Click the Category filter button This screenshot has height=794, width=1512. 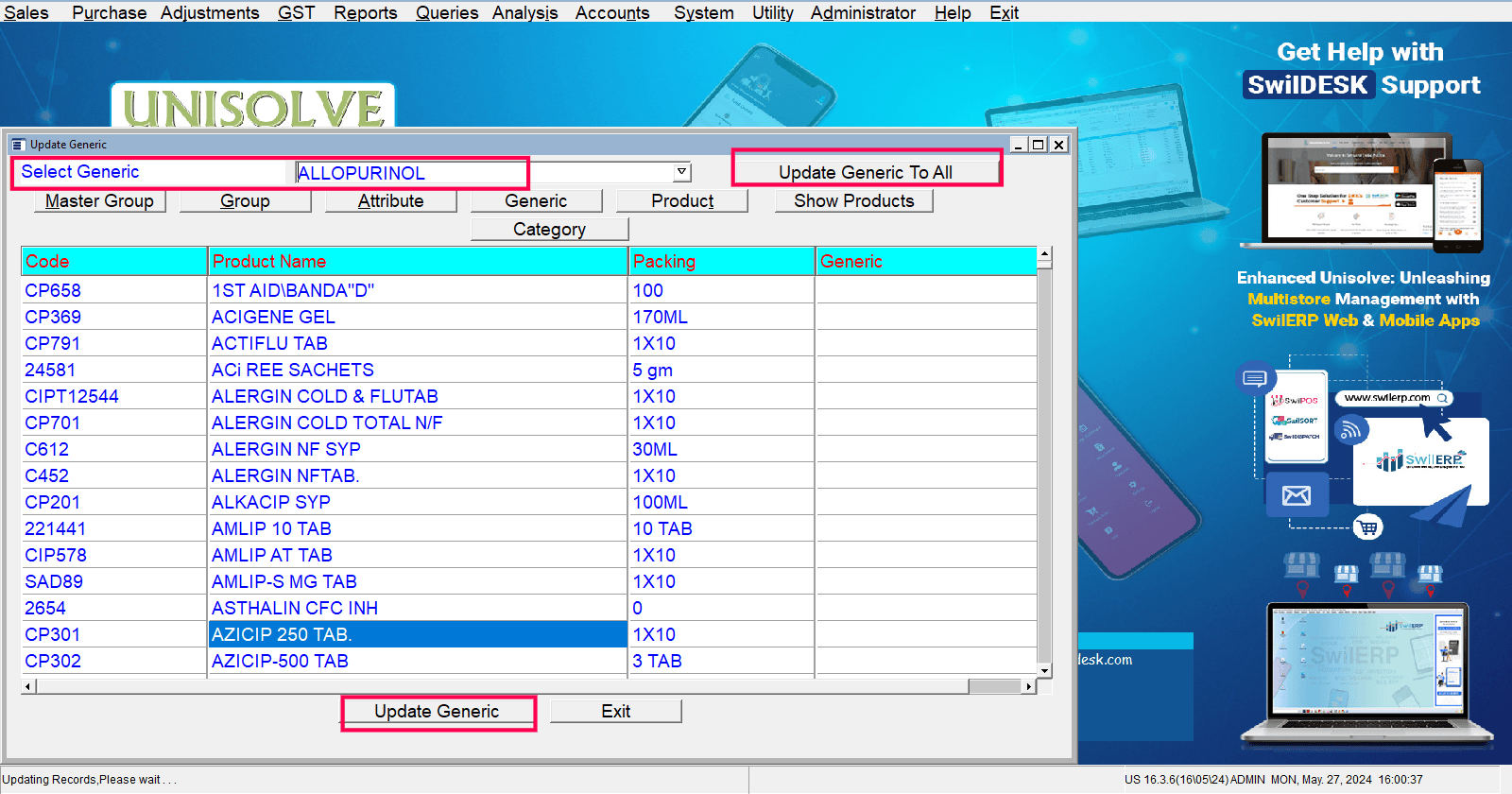(549, 230)
